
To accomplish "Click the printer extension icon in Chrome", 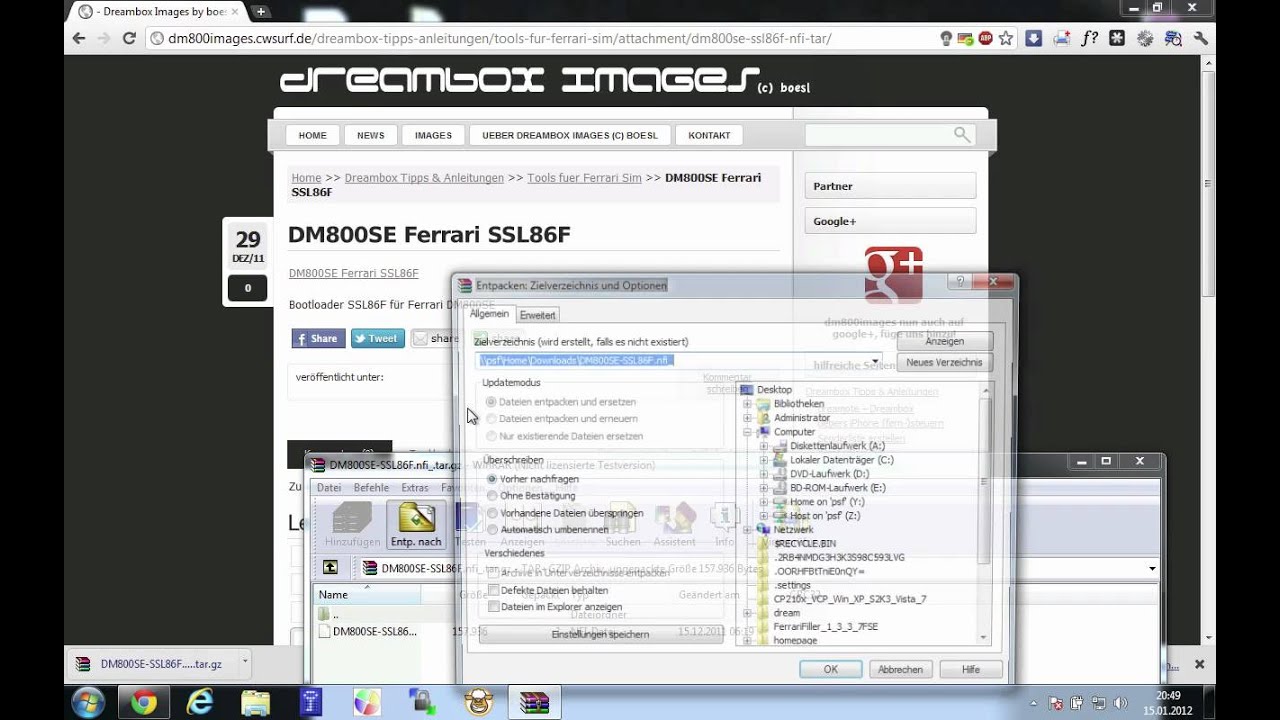I will coord(1062,38).
